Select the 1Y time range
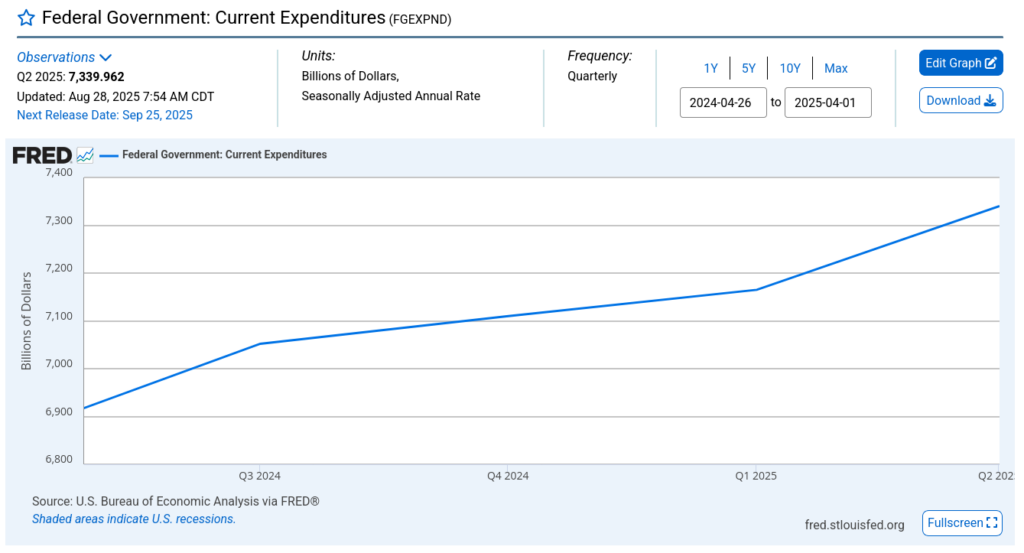This screenshot has width=1024, height=553. coord(710,68)
